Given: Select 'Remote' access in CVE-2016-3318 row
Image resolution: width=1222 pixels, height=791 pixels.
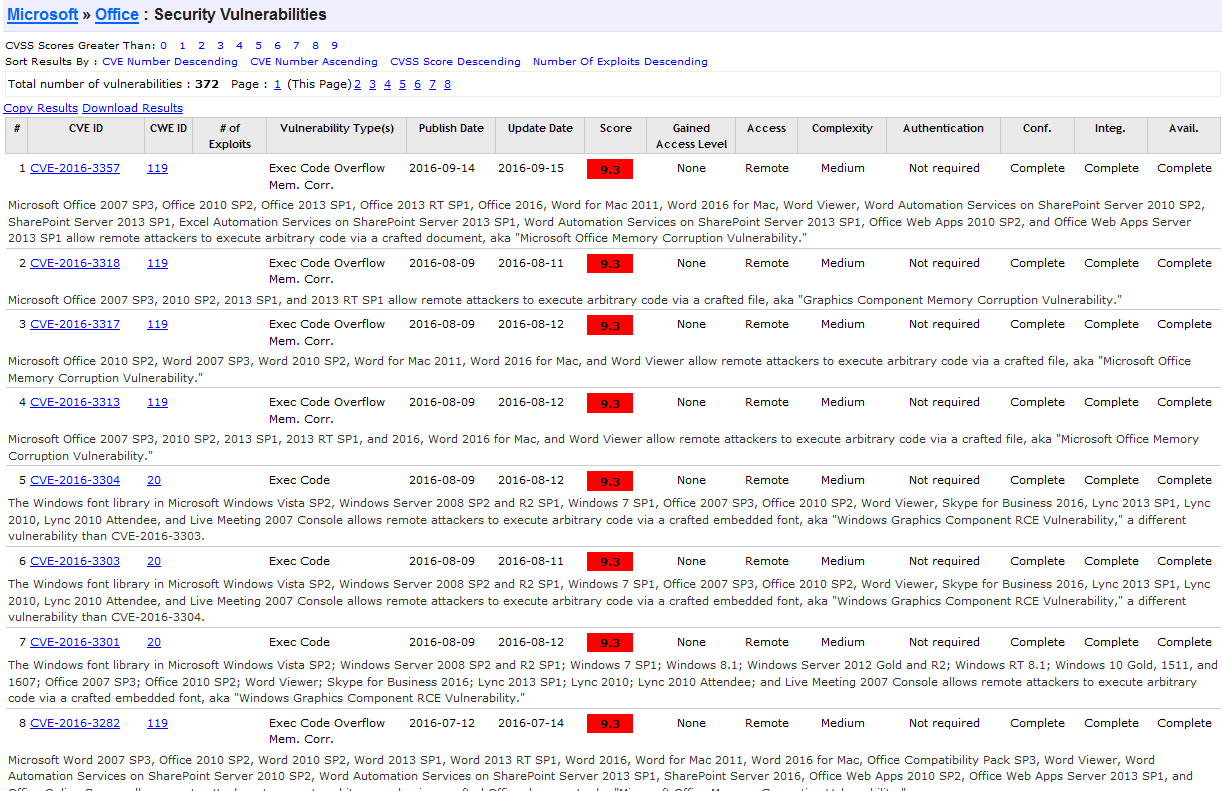Looking at the screenshot, I should (x=767, y=264).
